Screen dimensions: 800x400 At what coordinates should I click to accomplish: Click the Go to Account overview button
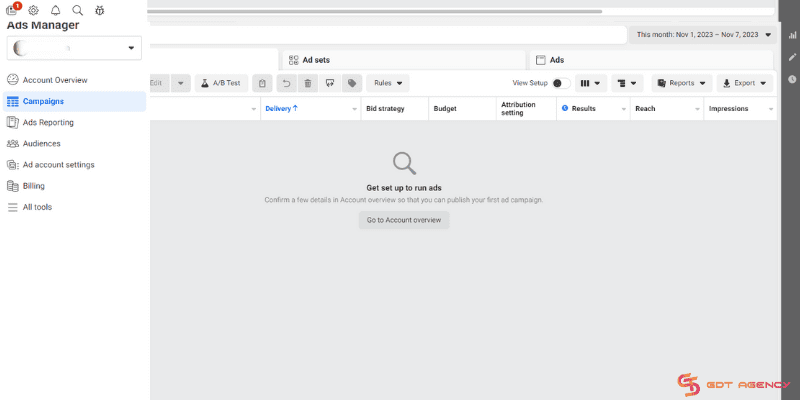tap(404, 220)
